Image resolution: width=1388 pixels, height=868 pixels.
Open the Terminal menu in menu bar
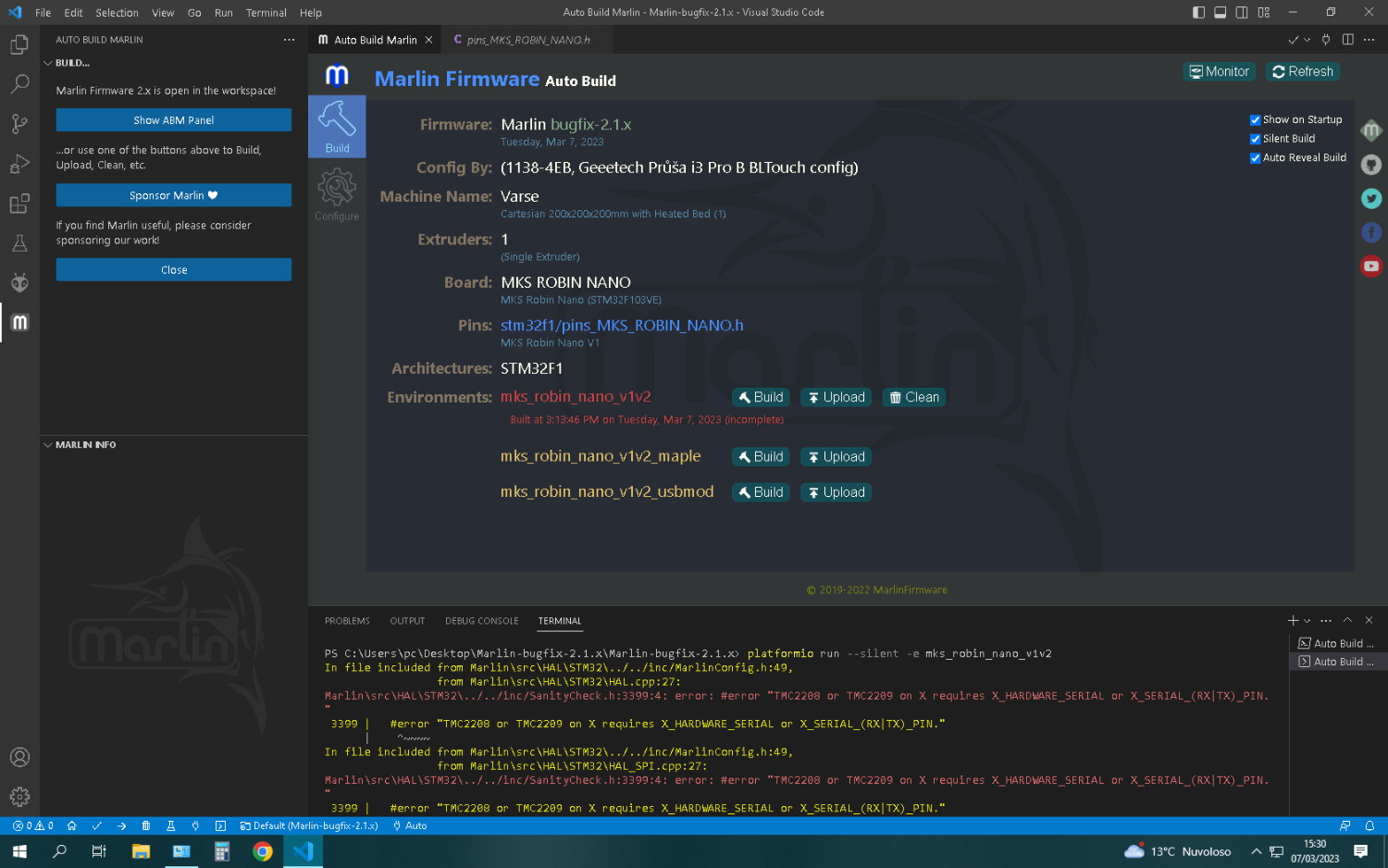tap(266, 13)
